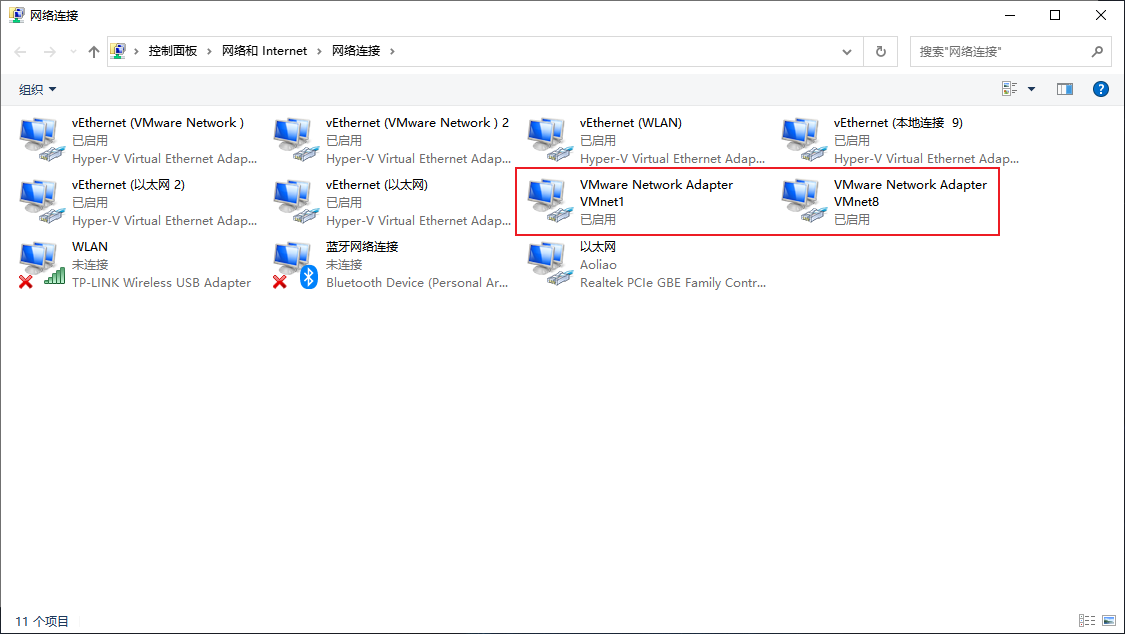
Task: Select the 以太网 Realtek adapter icon
Action: pyautogui.click(x=548, y=264)
